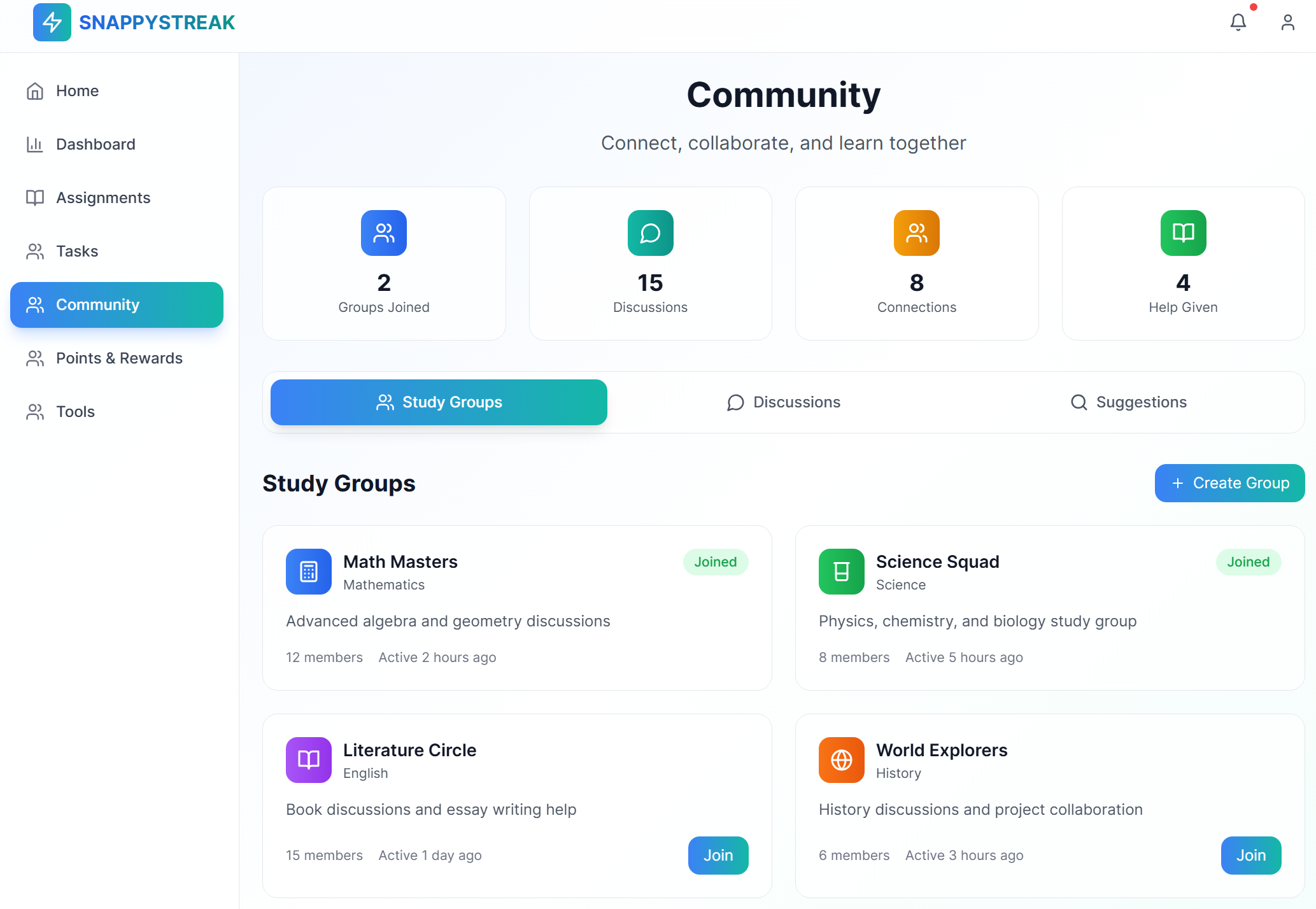Viewport: 1316px width, 909px height.
Task: Go to Dashboard in sidebar
Action: click(96, 144)
